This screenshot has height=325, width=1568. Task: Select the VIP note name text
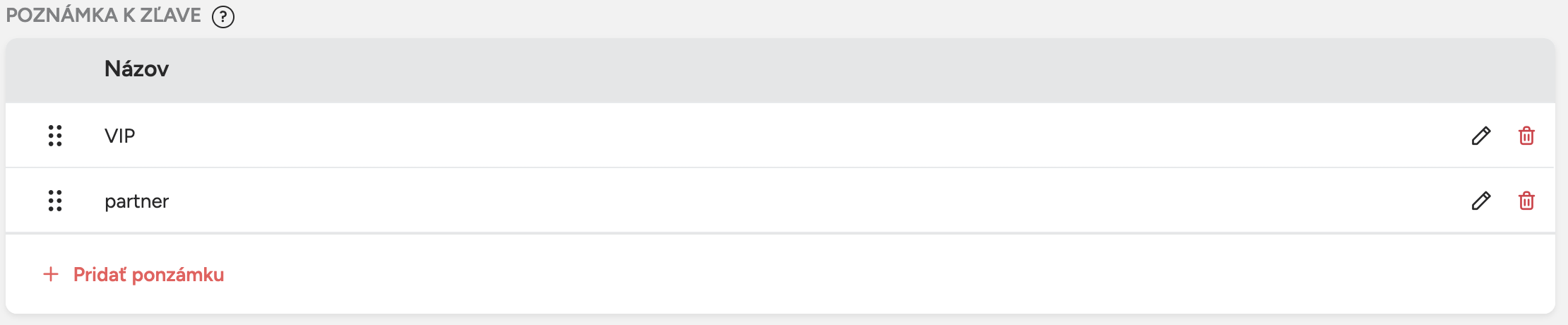point(119,136)
